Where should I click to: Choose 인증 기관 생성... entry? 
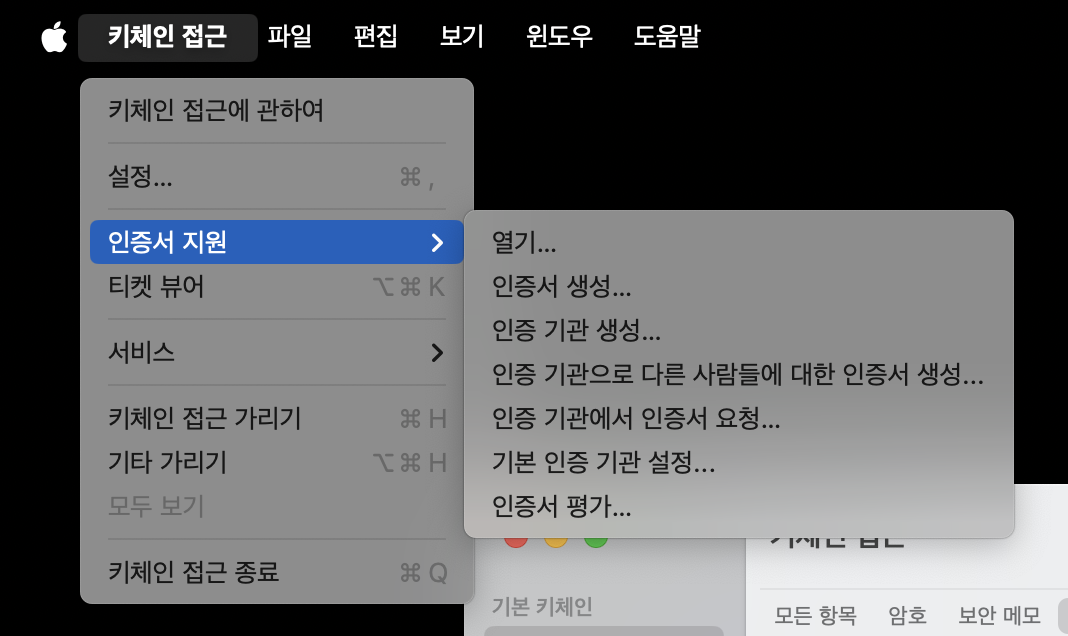739,330
